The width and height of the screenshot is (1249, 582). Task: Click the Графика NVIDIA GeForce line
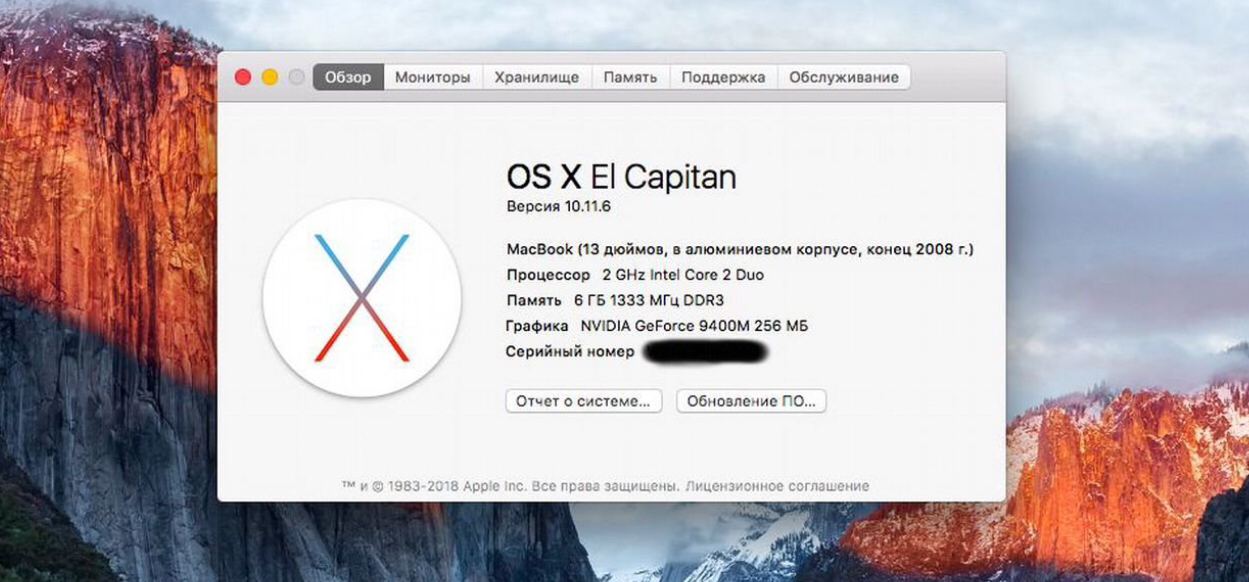pos(657,326)
